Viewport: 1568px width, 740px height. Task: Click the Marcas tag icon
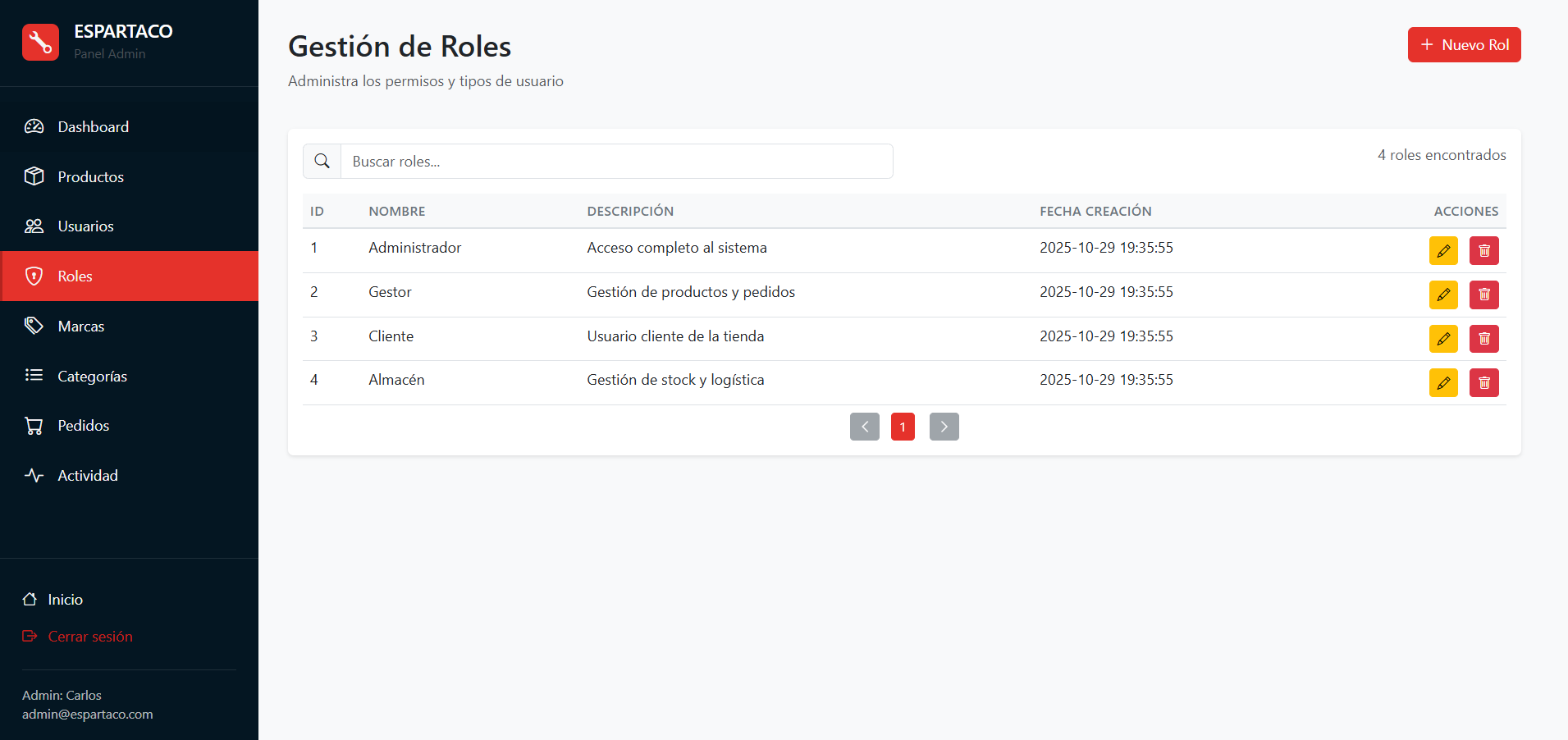pos(34,326)
